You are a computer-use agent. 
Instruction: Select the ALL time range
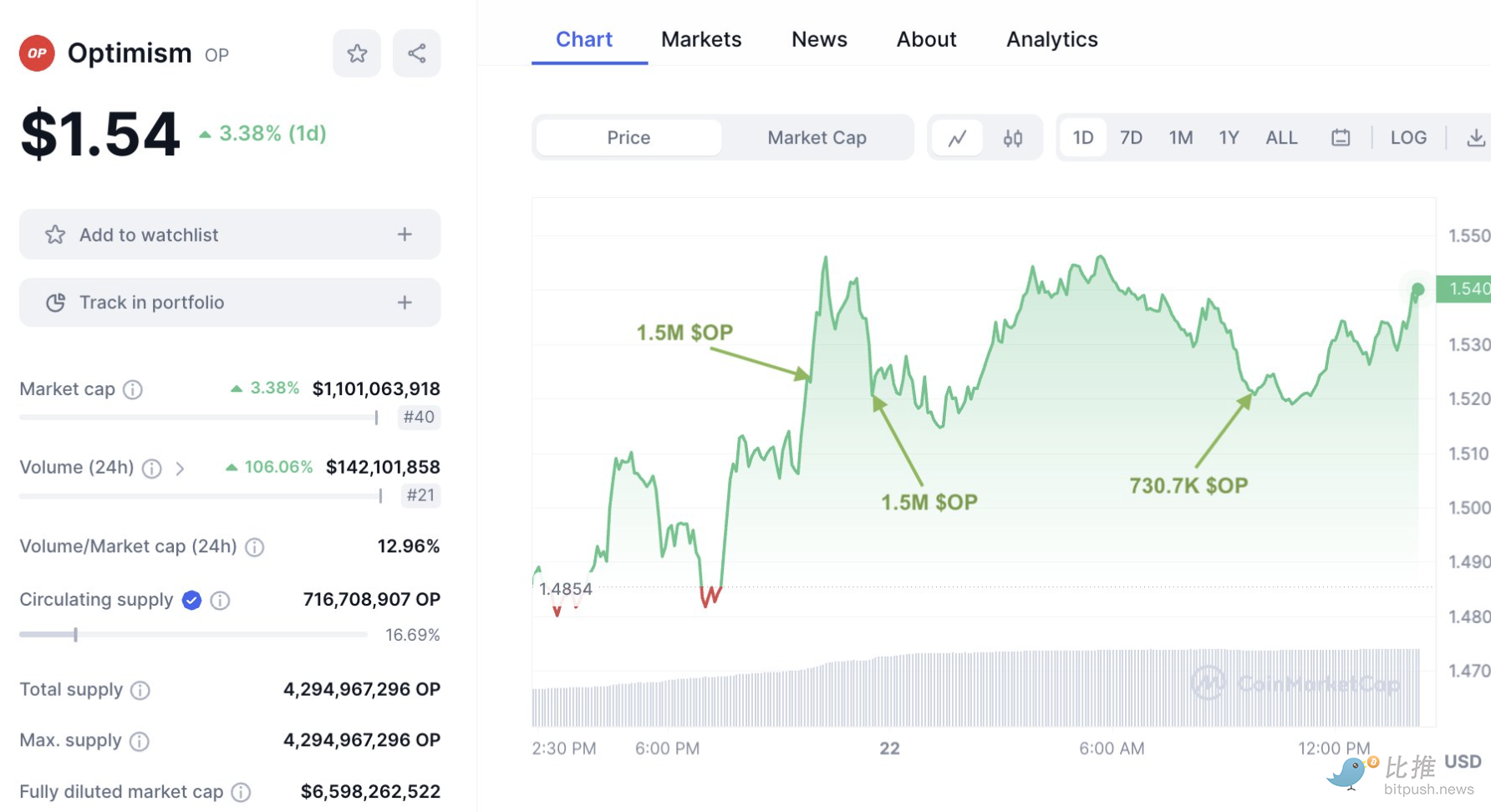[x=1281, y=138]
